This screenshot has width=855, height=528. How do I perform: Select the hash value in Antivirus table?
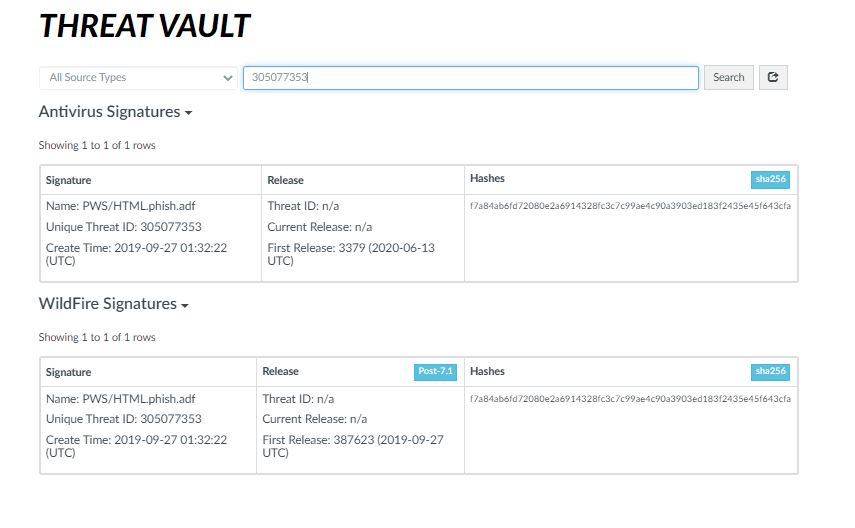630,206
